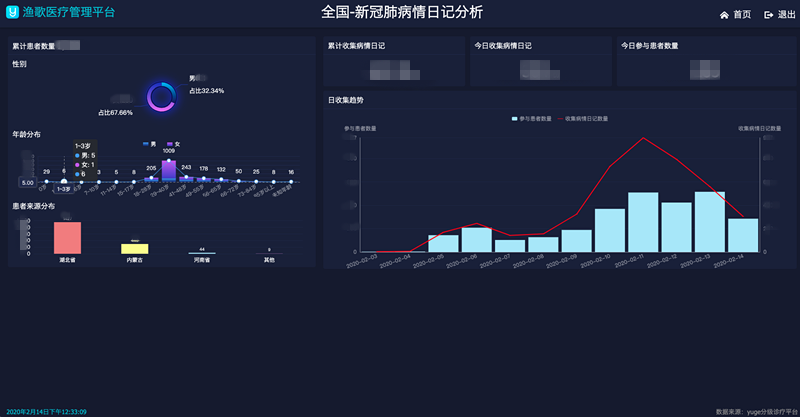Click the 2020-02-05 trend bar

tap(443, 243)
